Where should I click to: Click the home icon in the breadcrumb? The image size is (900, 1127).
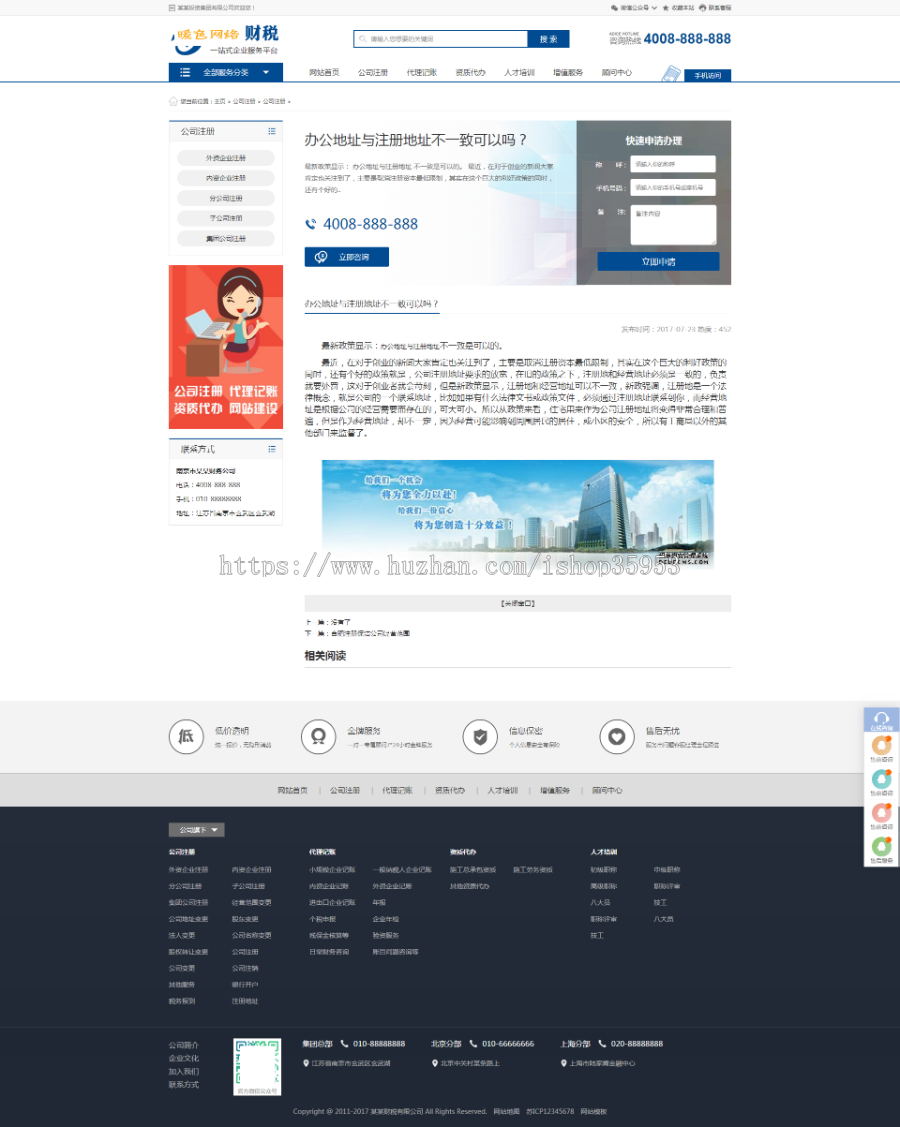tap(173, 101)
